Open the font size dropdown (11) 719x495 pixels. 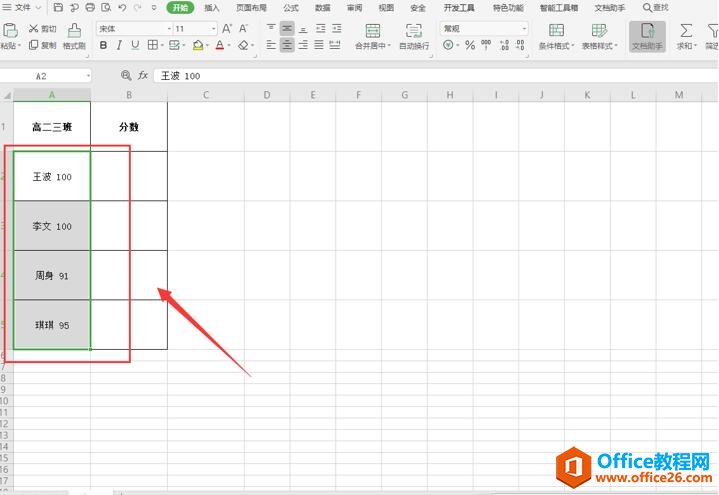[x=213, y=28]
